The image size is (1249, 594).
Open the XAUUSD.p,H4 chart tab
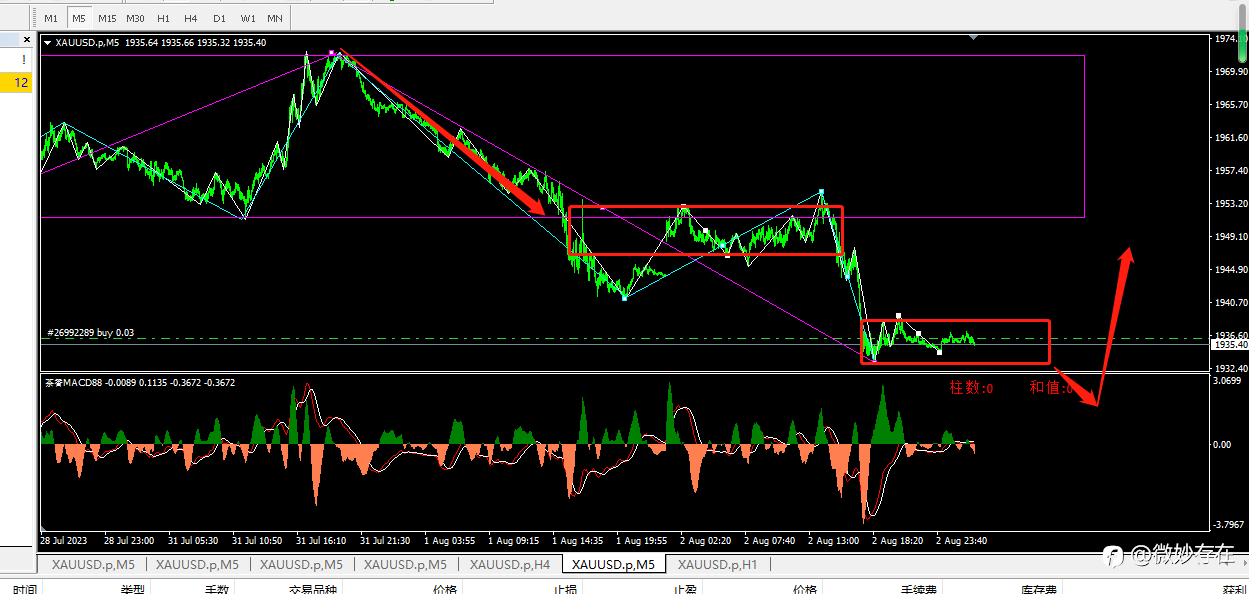(x=510, y=564)
